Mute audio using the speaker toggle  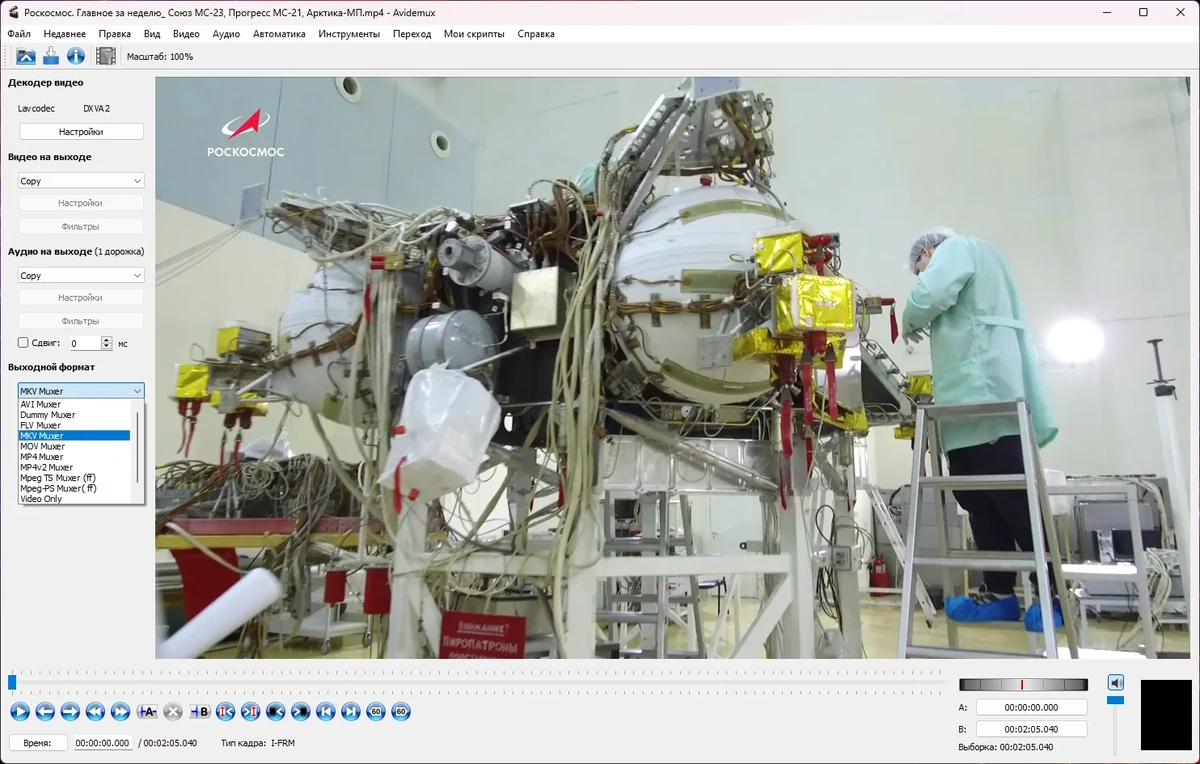1116,682
